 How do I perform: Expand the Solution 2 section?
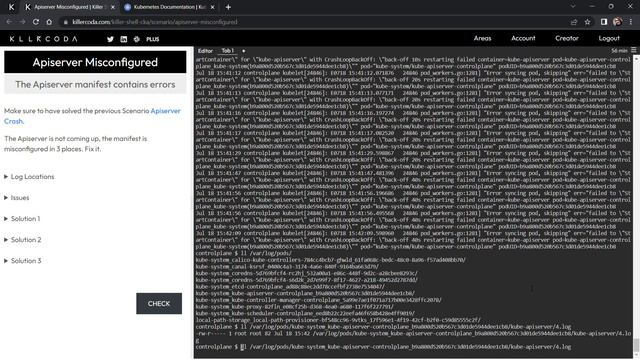coord(23,240)
